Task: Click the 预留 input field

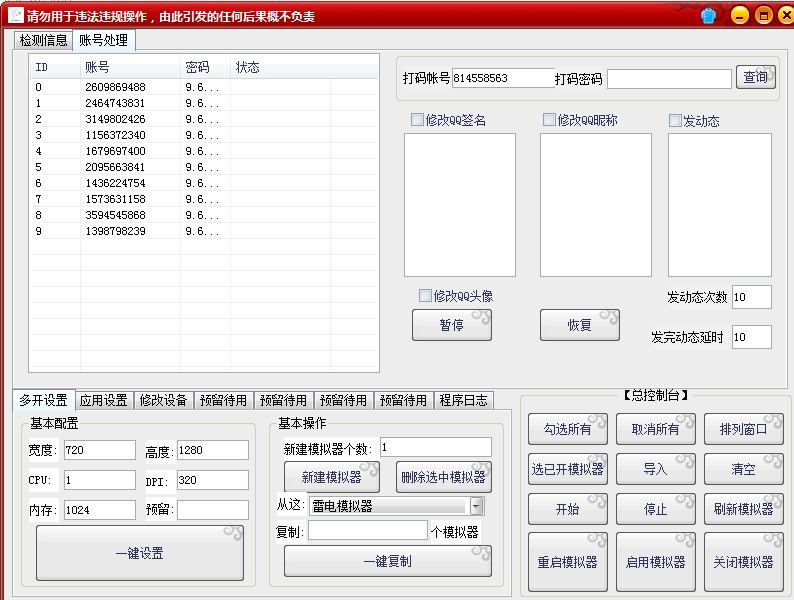Action: [x=213, y=510]
